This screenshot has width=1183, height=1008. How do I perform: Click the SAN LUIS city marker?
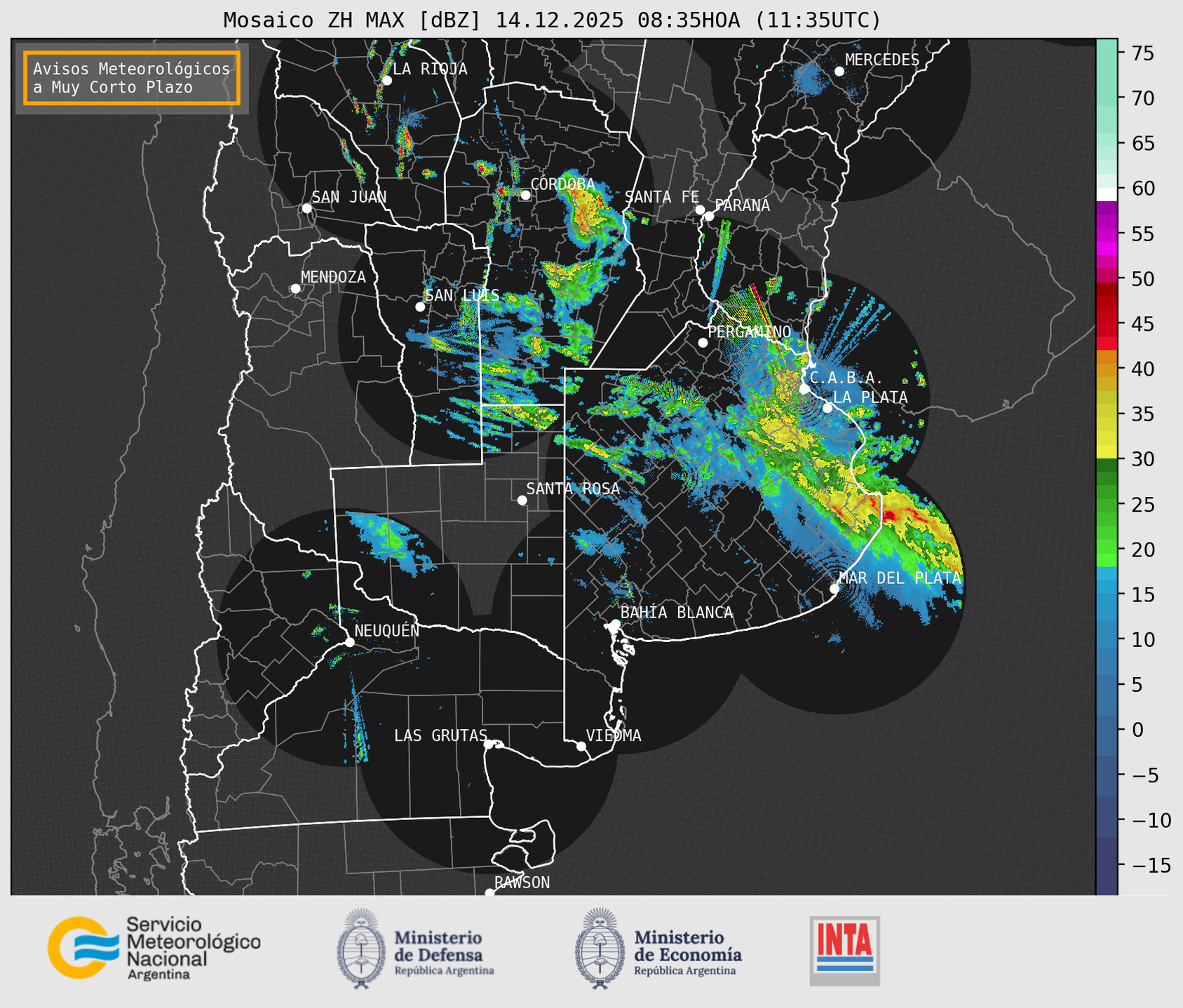[x=420, y=307]
